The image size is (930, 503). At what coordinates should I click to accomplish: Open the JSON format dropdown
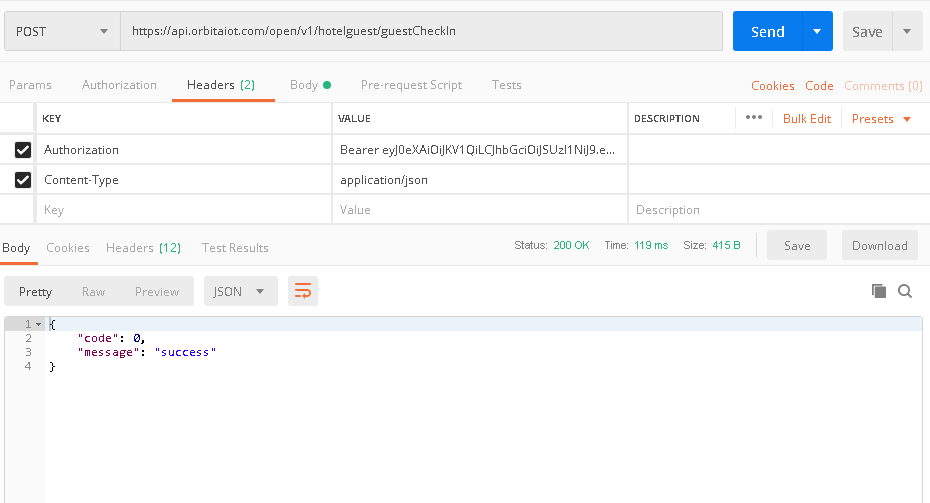240,291
